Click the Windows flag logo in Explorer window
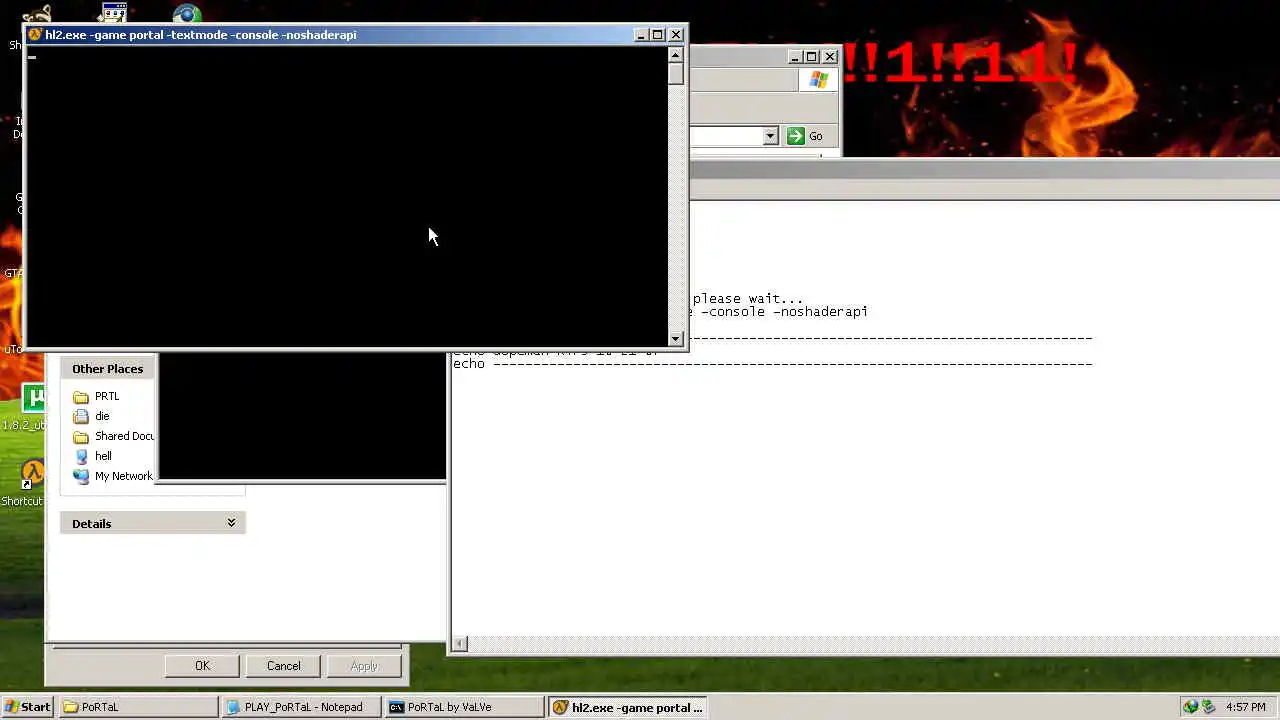 coord(819,80)
